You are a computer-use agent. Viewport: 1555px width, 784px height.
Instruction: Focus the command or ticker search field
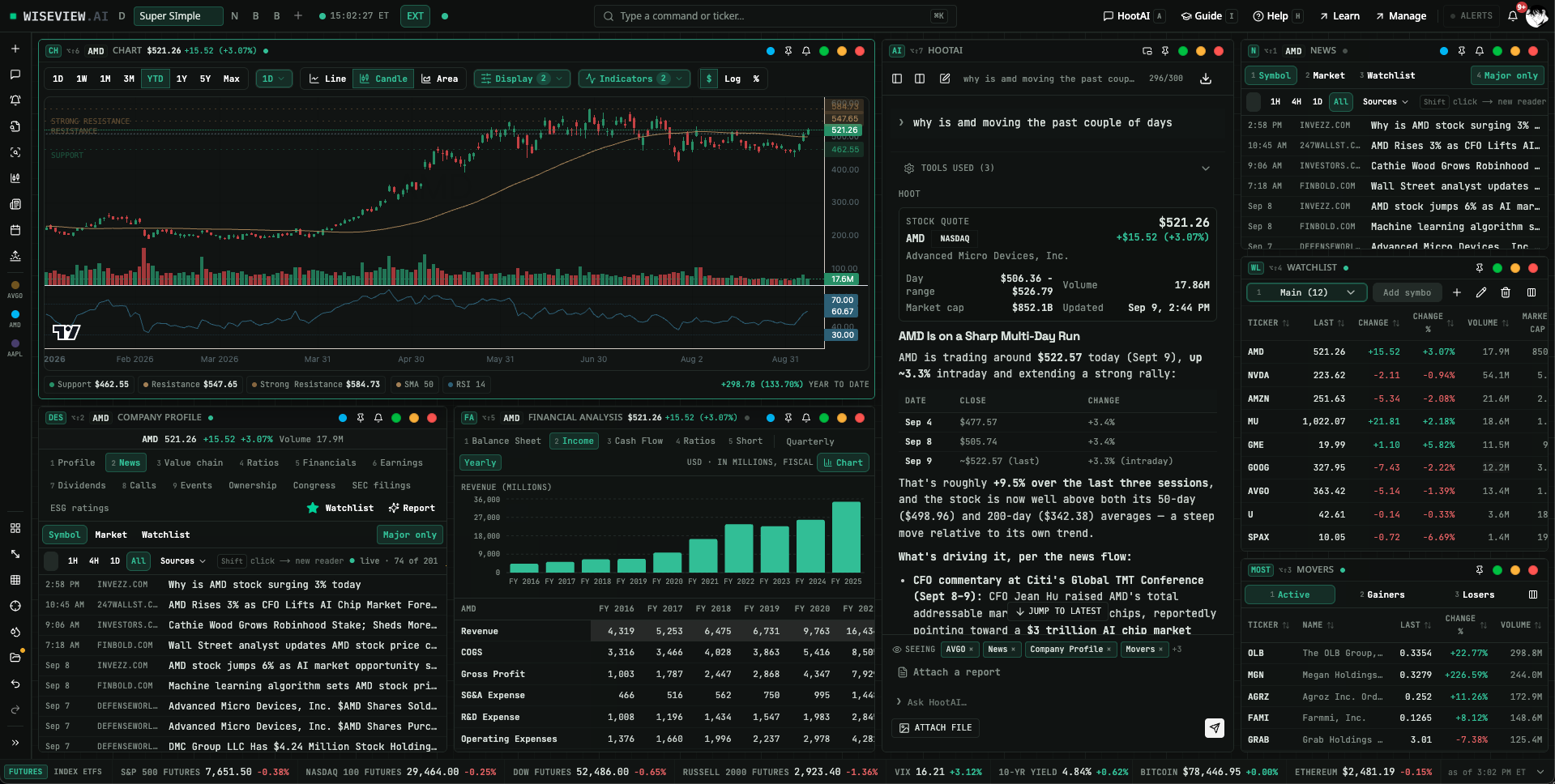pos(775,16)
